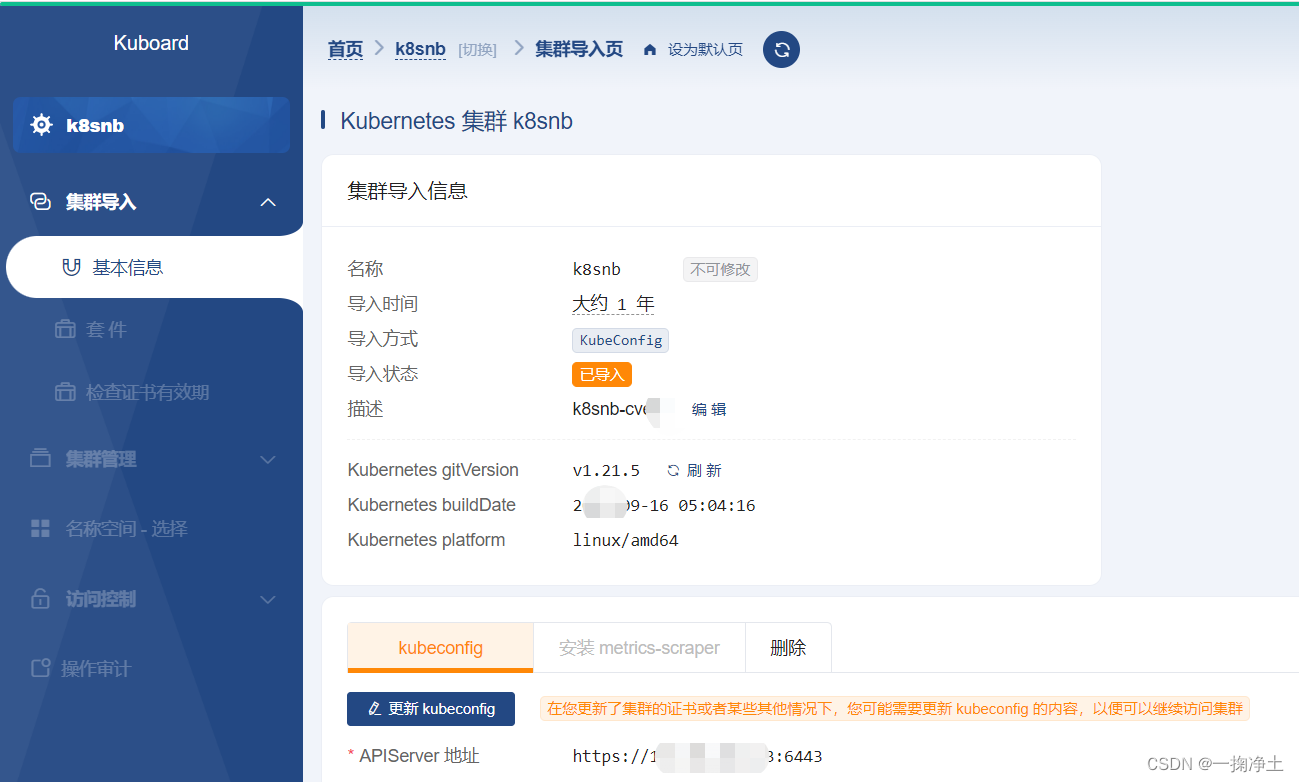This screenshot has height=782, width=1299.
Task: Click the icon beside 操作审计
Action: click(x=40, y=668)
